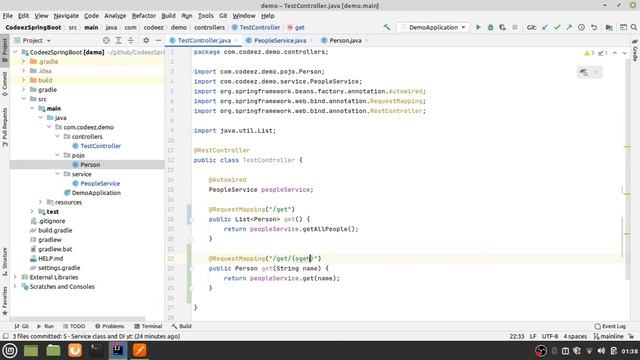
Task: Expand External Libraries node
Action: tap(15, 277)
